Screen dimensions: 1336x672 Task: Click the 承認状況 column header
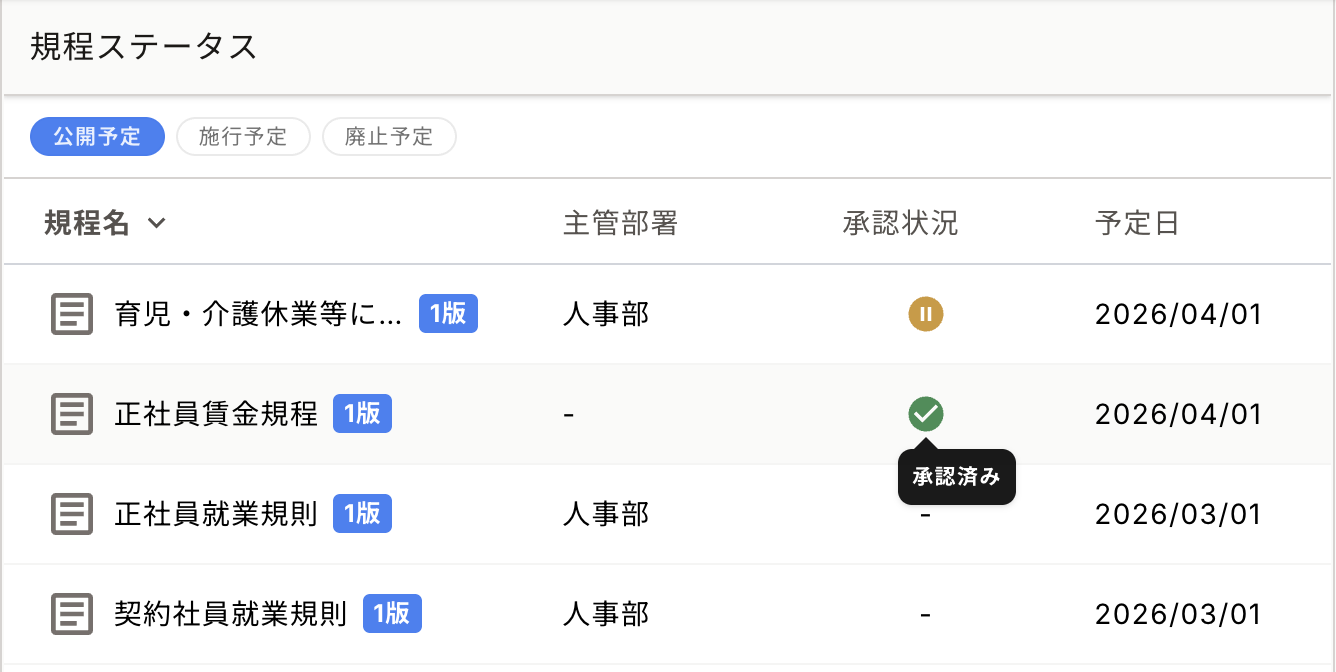900,224
